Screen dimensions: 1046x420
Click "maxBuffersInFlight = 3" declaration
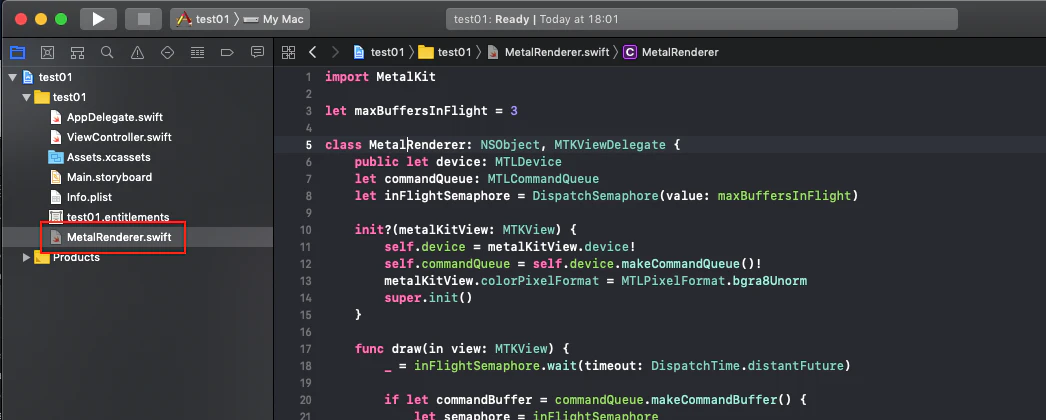tap(436, 111)
